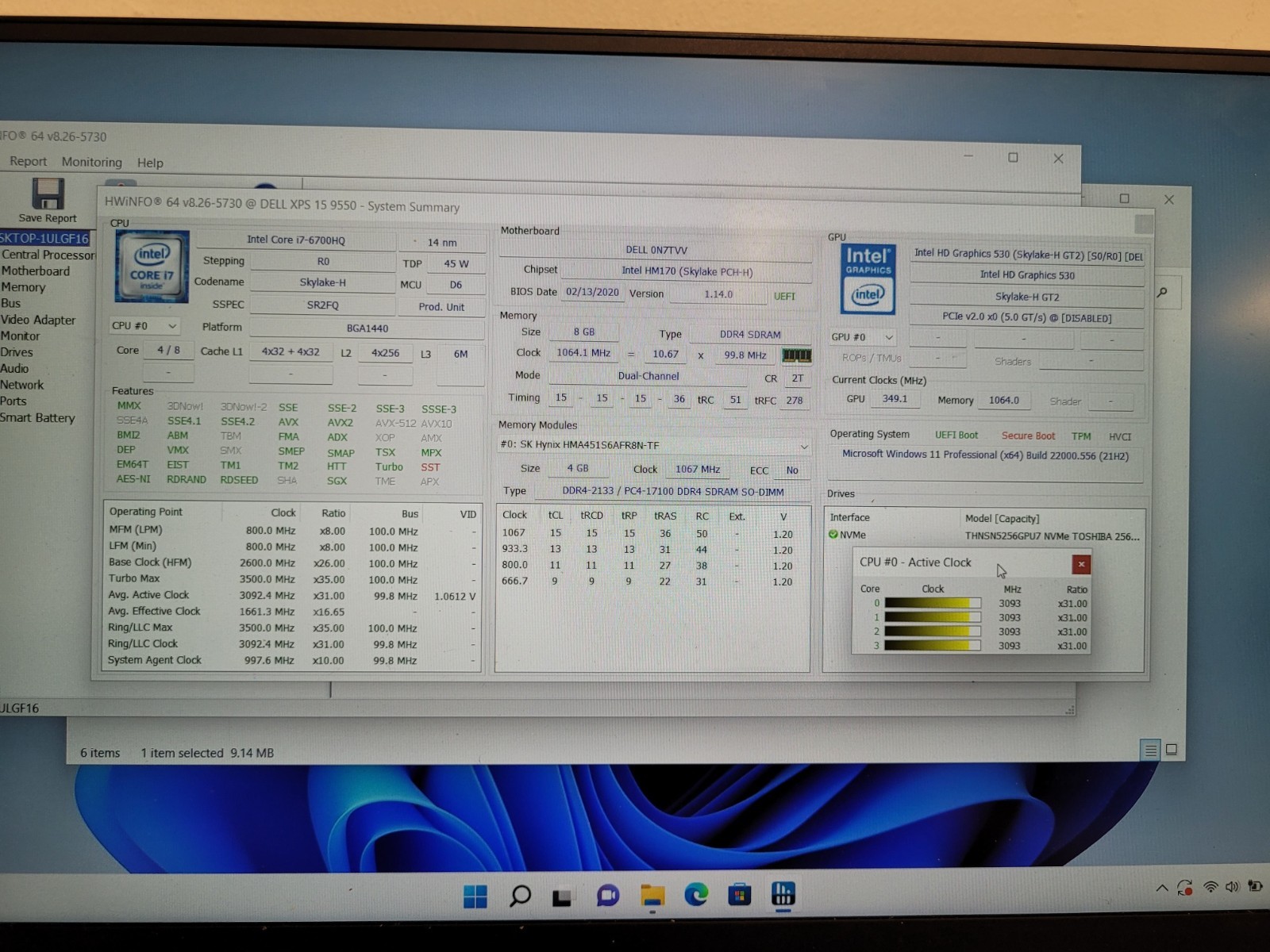Viewport: 1270px width, 952px height.
Task: Click the Secure Boot label
Action: coord(1028,436)
